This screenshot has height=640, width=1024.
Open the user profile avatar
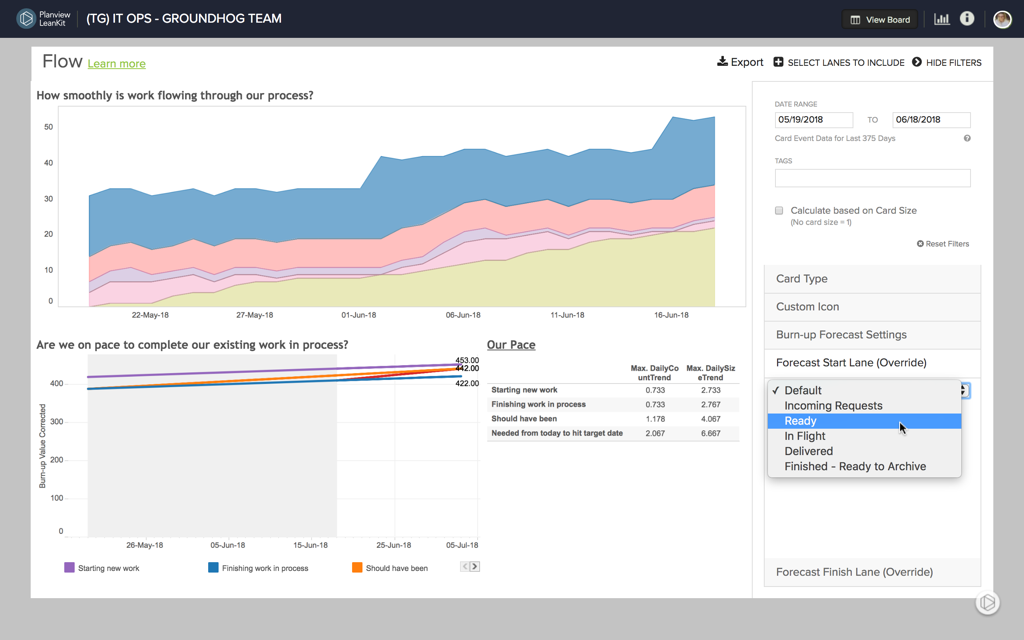coord(1002,19)
